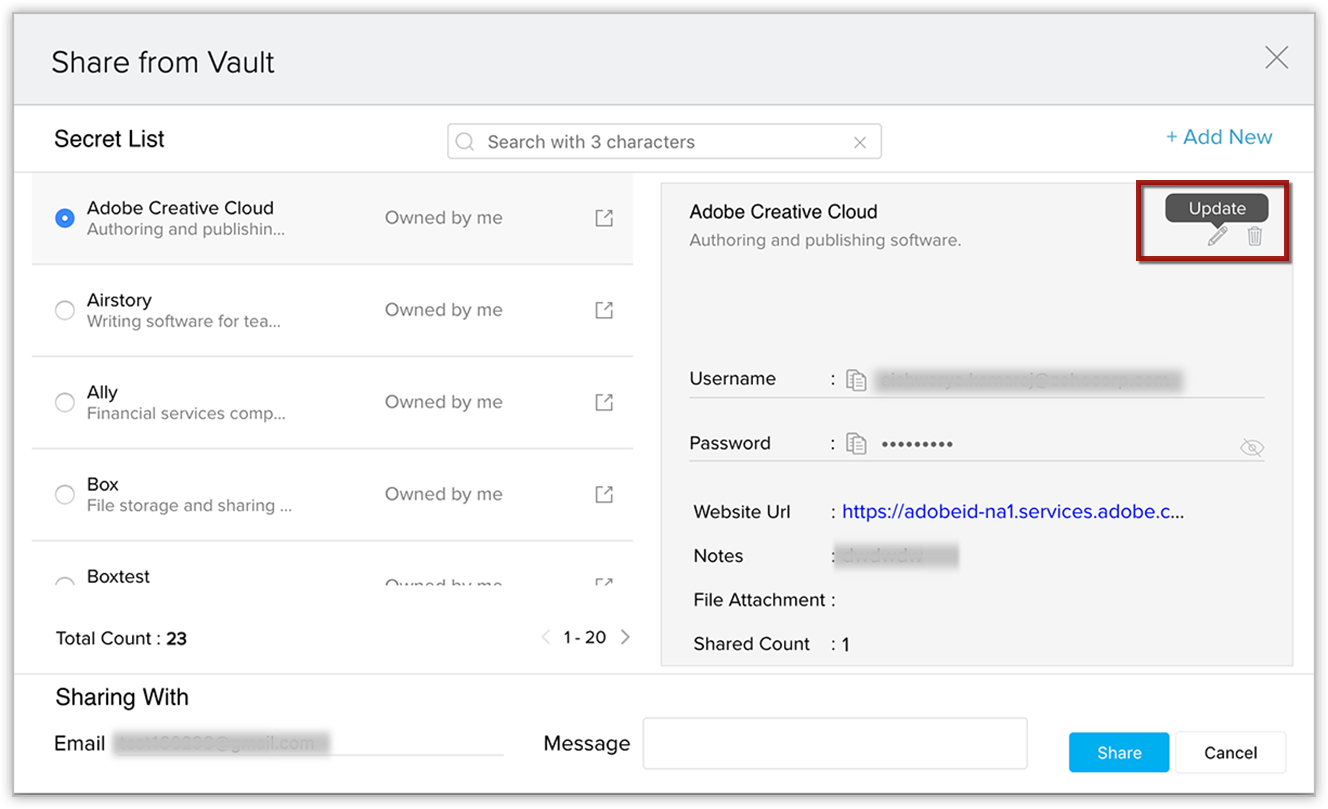Click the Message input field
Viewport: 1328px width, 809px height.
pos(834,744)
